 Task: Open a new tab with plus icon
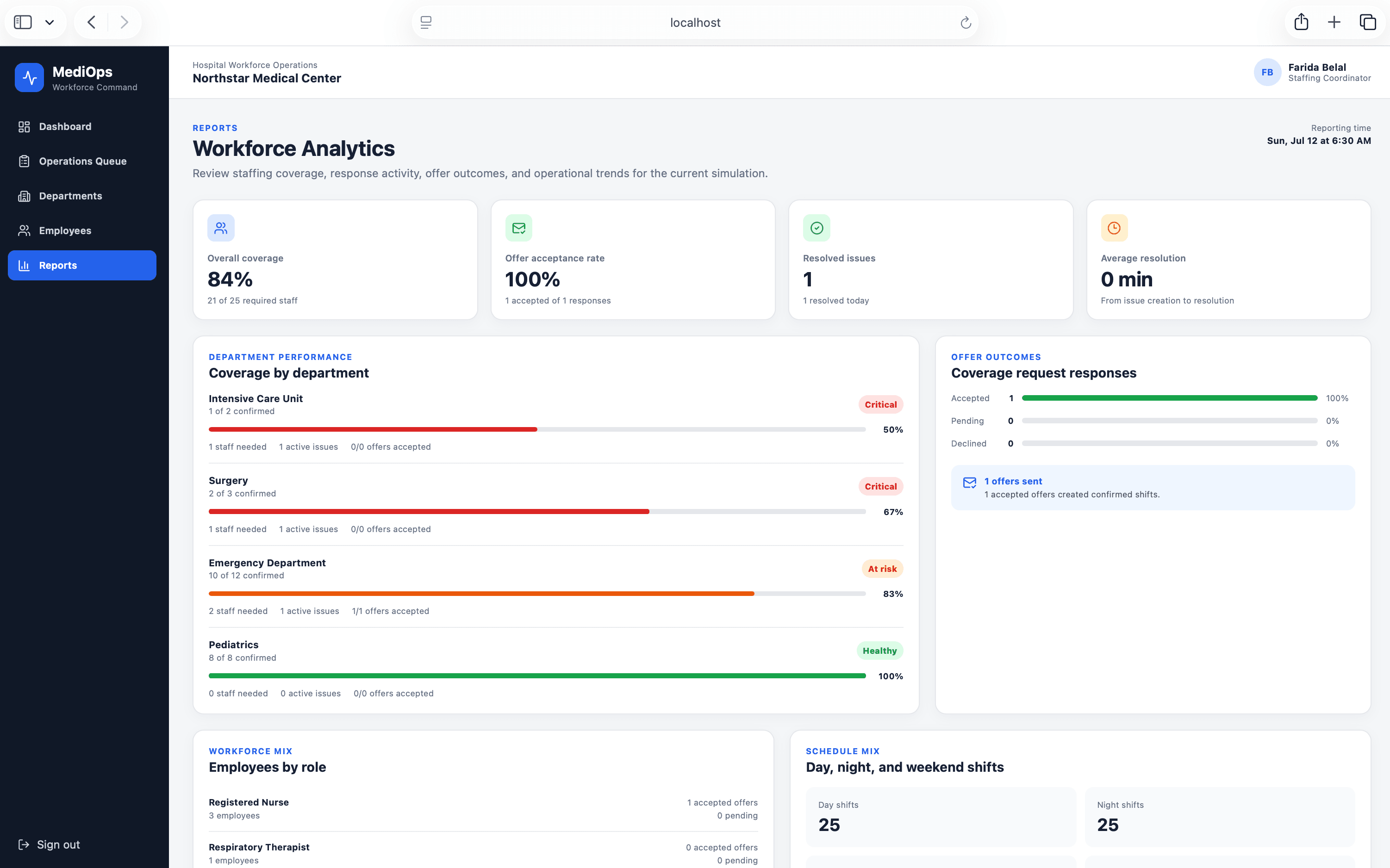tap(1334, 22)
